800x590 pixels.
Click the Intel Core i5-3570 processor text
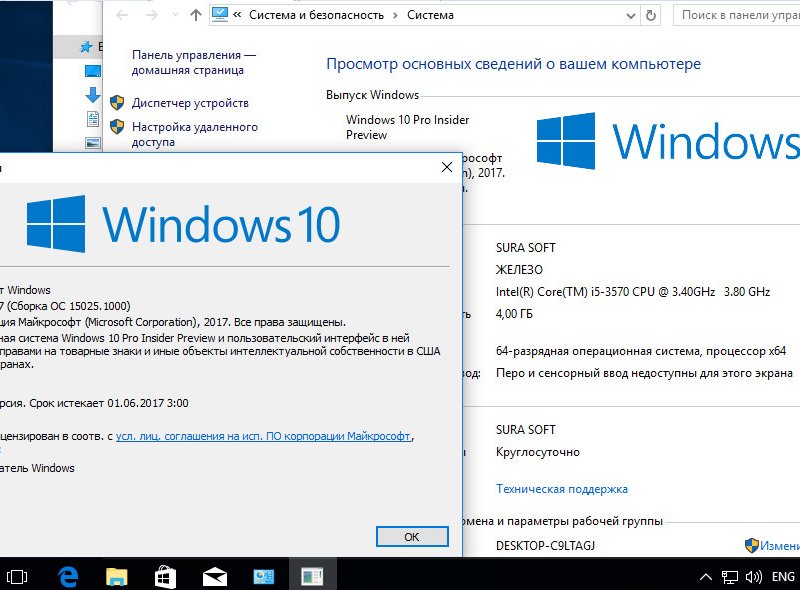point(633,292)
